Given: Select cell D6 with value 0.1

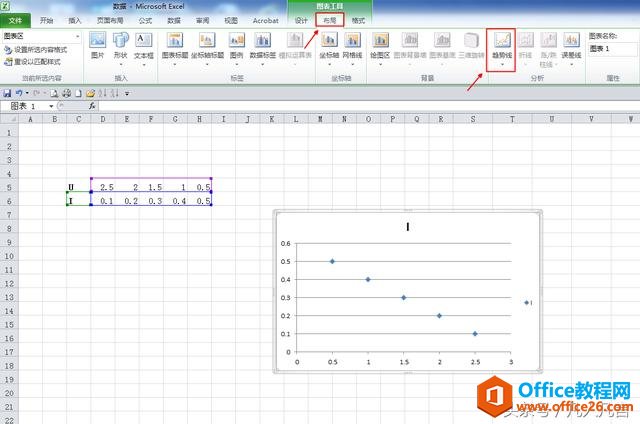Looking at the screenshot, I should click(103, 201).
